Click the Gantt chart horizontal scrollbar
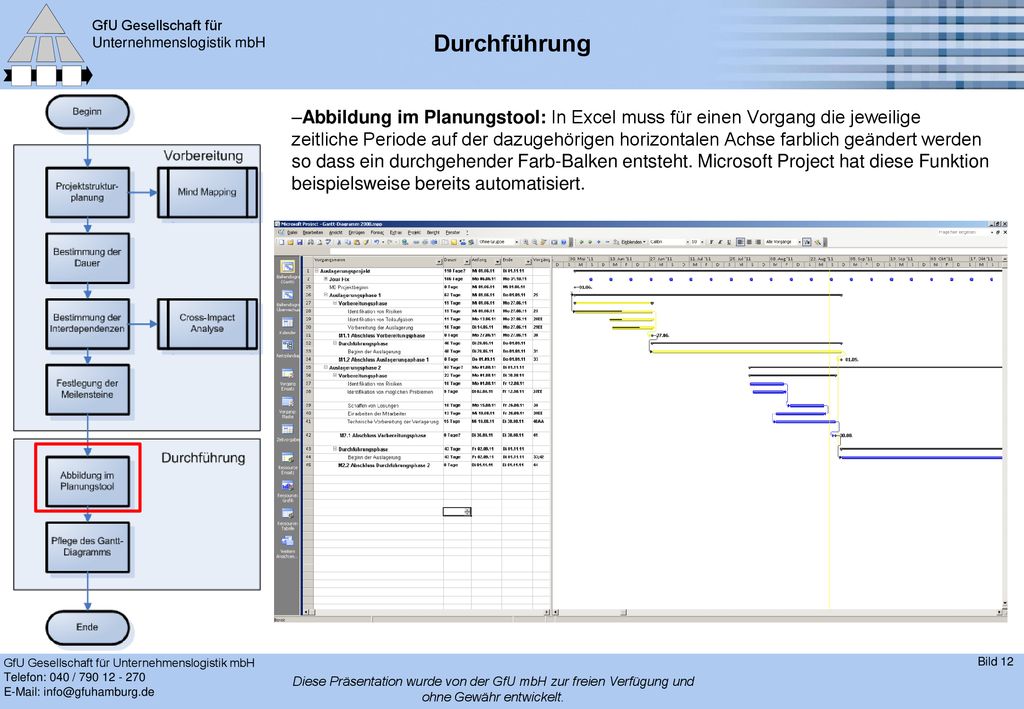This screenshot has height=709, width=1024. point(777,612)
